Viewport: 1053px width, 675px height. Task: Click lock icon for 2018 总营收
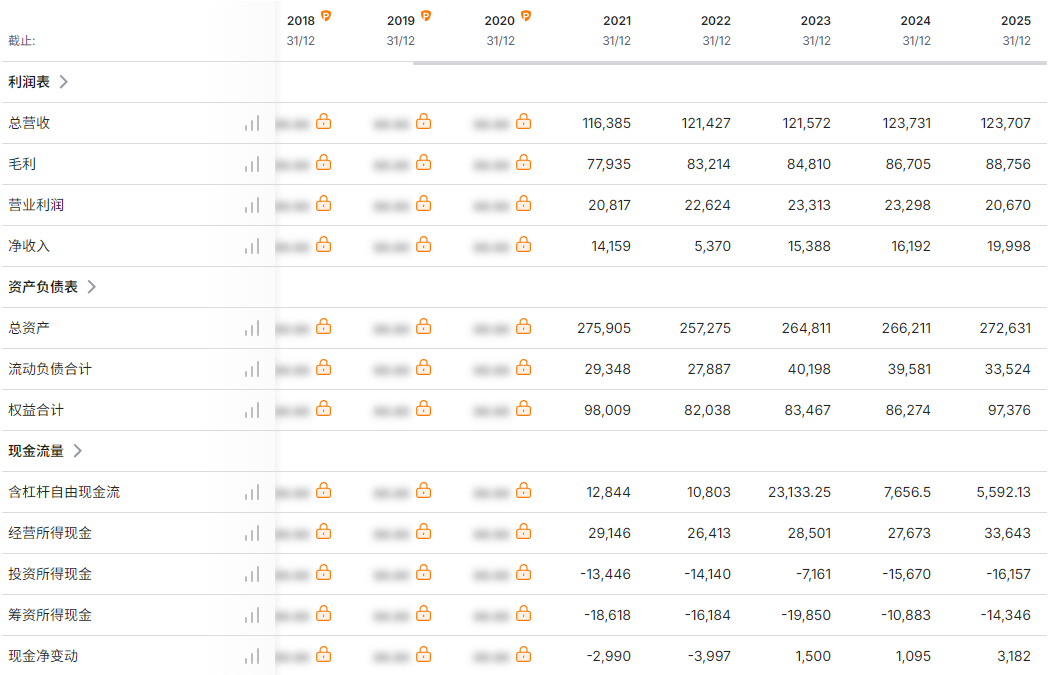click(x=324, y=122)
